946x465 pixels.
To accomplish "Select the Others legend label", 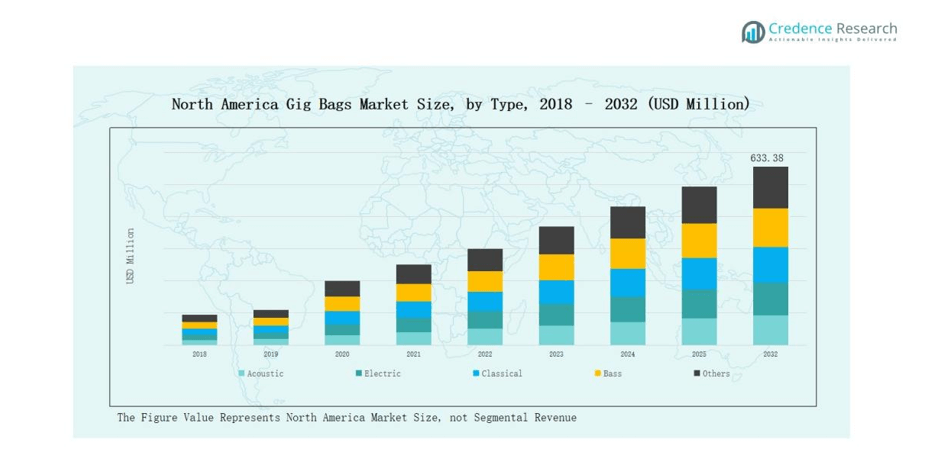I will point(716,374).
